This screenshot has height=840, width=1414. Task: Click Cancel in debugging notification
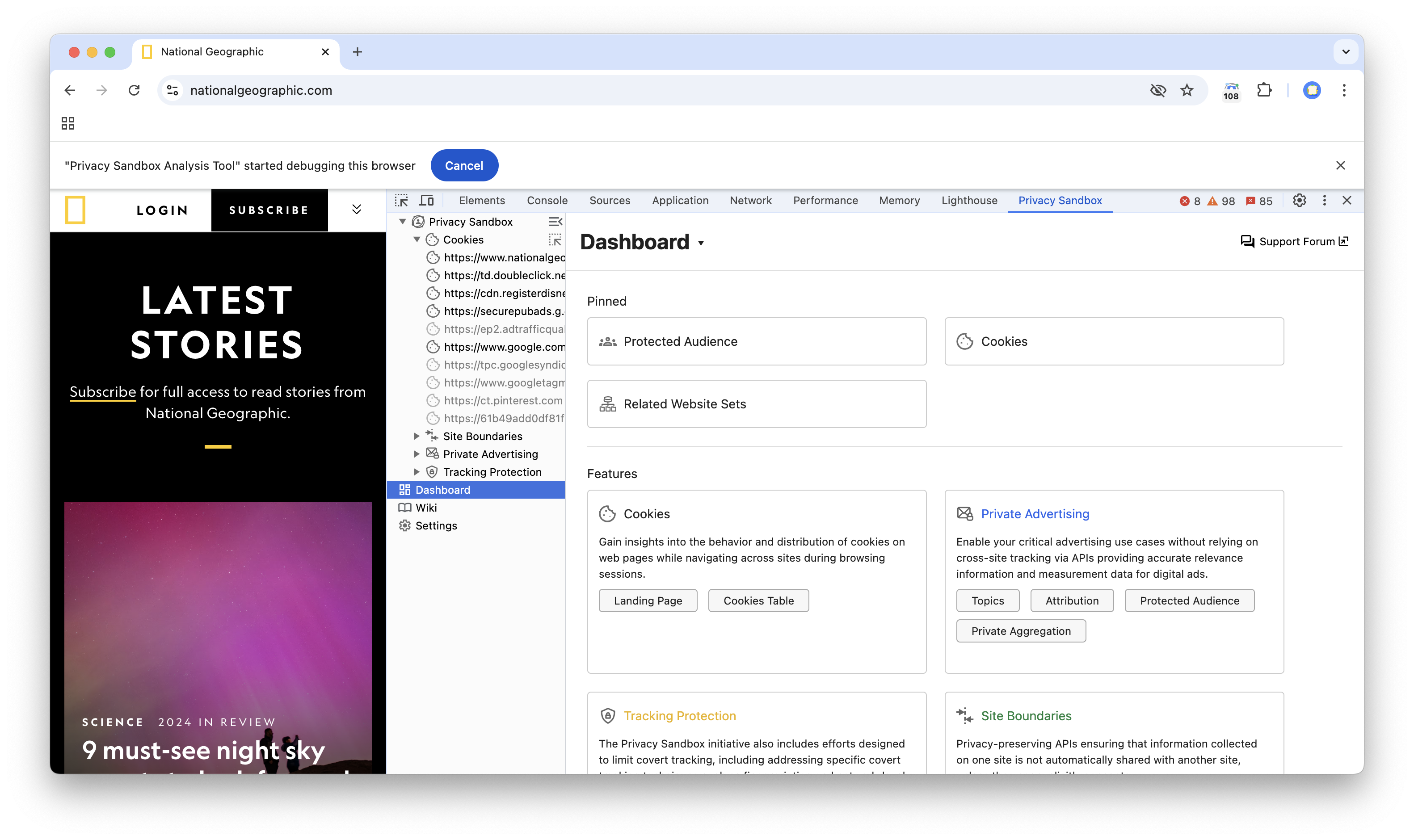point(464,165)
